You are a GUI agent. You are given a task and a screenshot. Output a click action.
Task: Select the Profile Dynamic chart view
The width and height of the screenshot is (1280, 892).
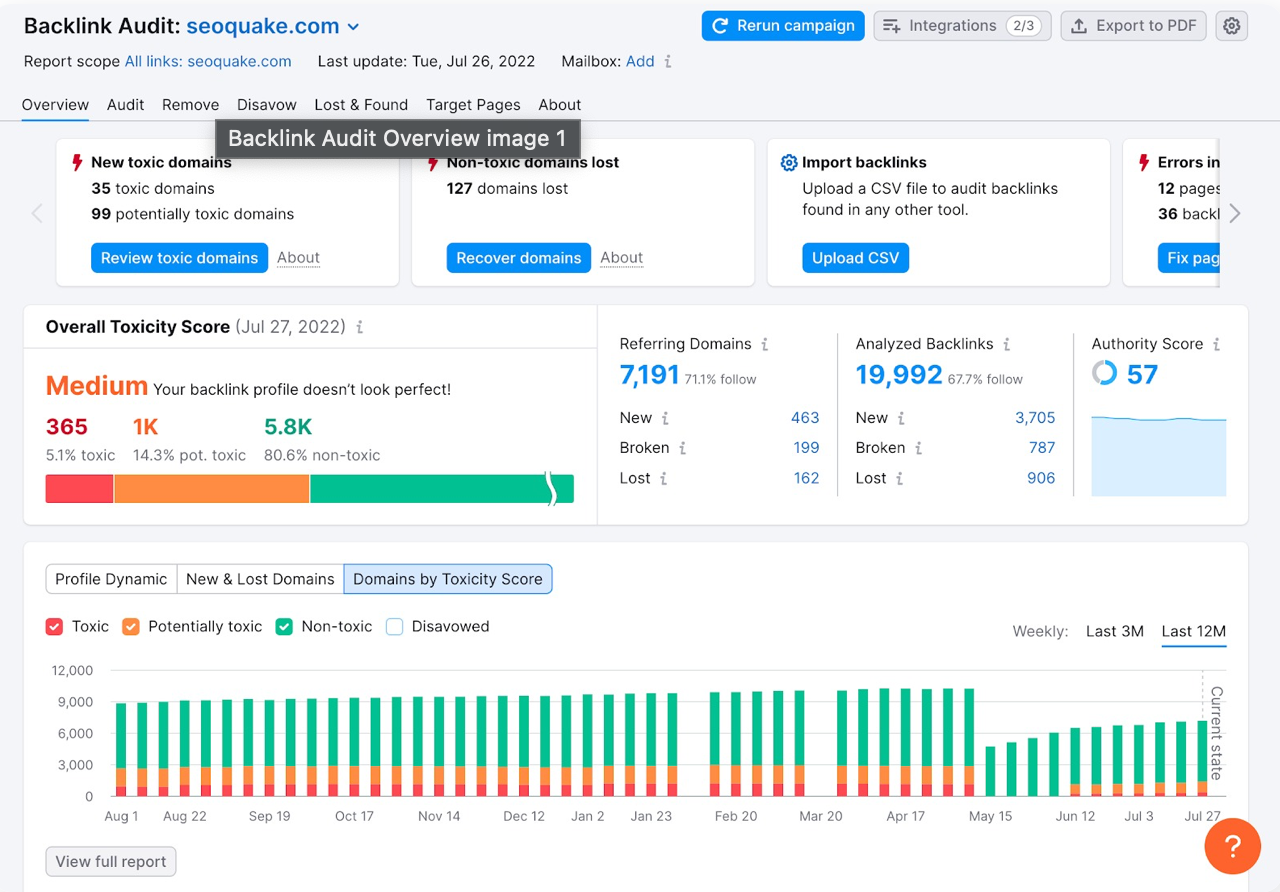(x=111, y=579)
